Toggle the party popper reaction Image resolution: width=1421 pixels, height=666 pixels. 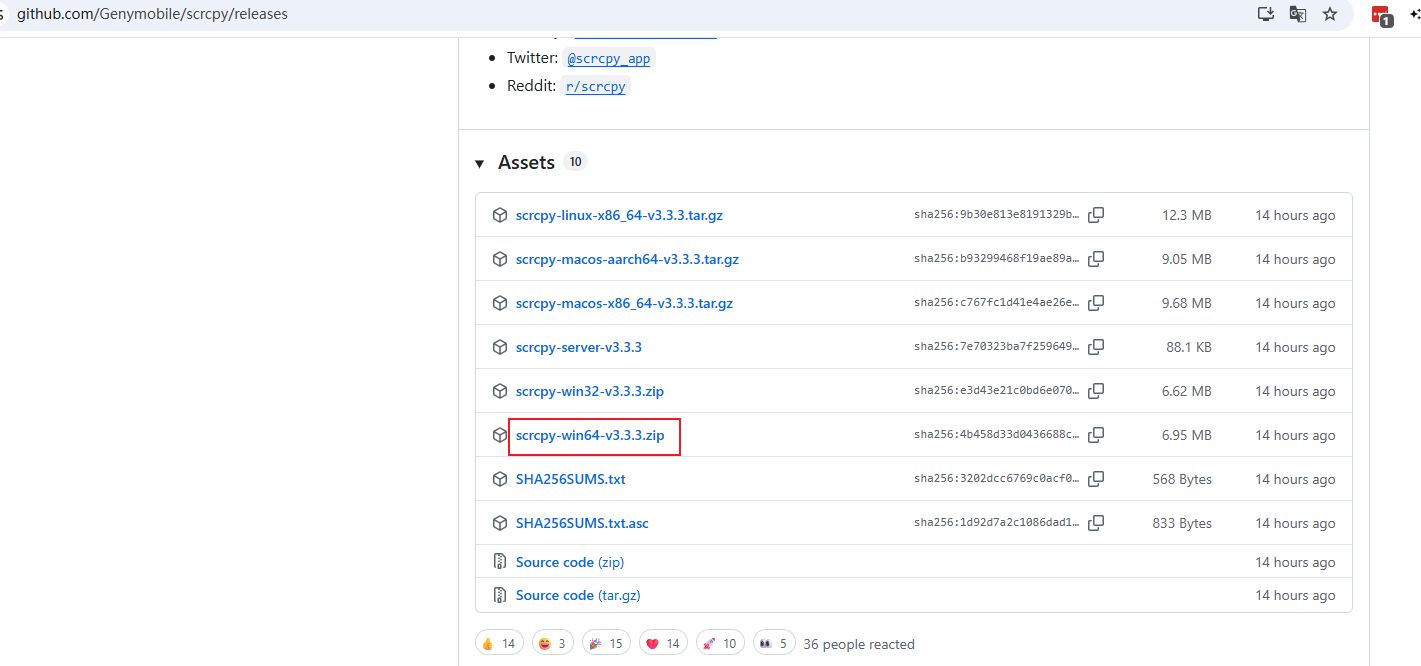coord(606,643)
